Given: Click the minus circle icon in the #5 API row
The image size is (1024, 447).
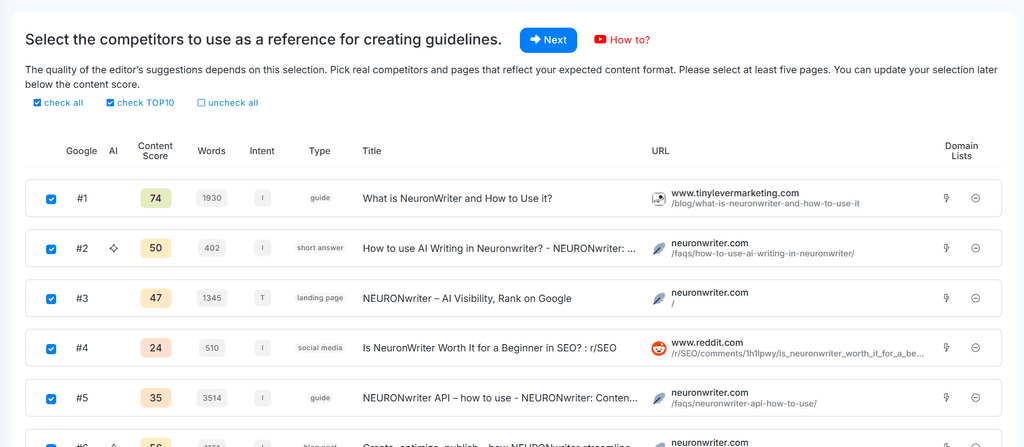Looking at the screenshot, I should pyautogui.click(x=976, y=397).
